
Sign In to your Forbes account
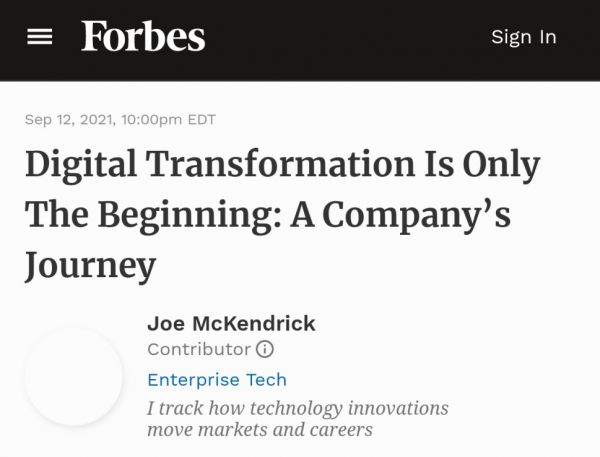click(523, 37)
